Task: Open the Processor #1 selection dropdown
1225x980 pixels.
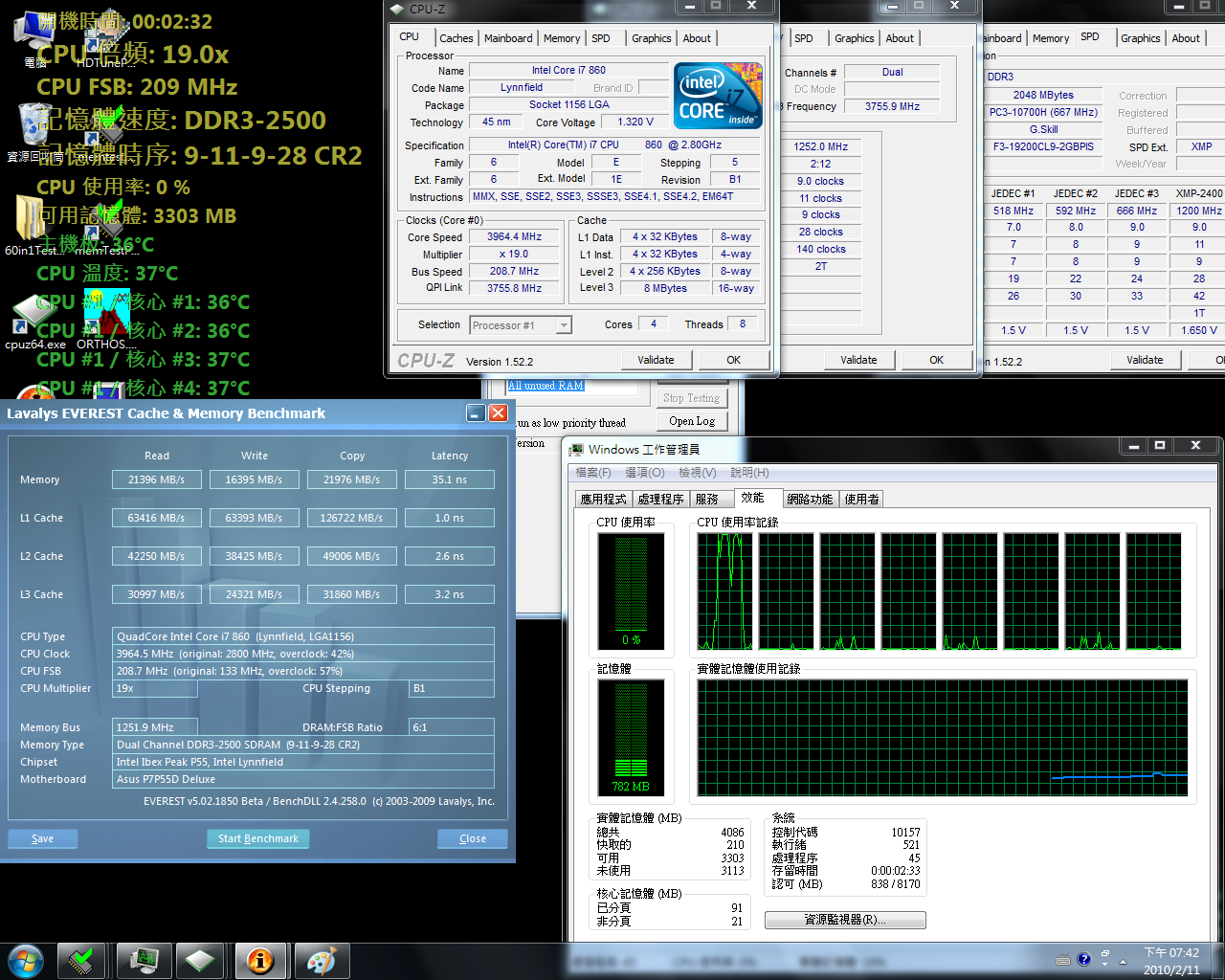Action: pyautogui.click(x=521, y=325)
